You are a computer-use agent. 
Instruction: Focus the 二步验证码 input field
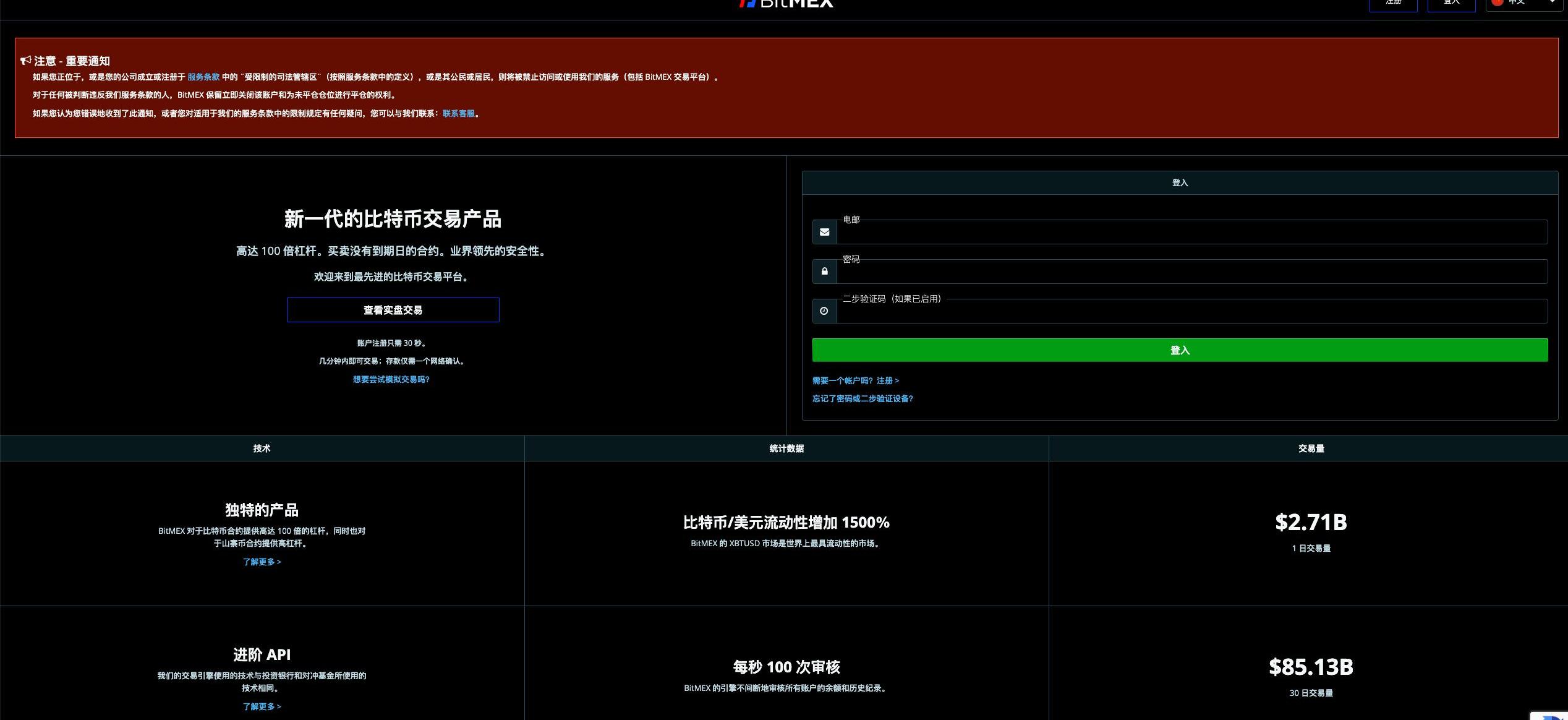1191,312
